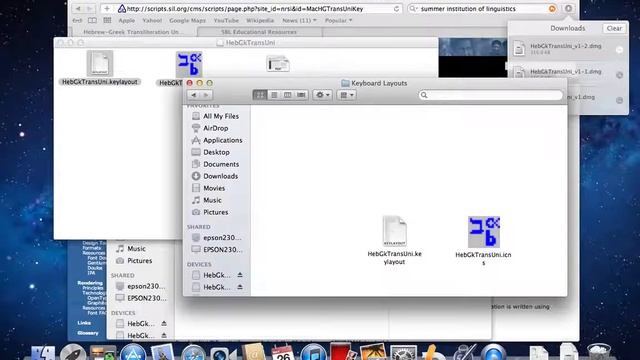Open the Glossary link on the webpage
This screenshot has height=360, width=640.
[x=88, y=333]
